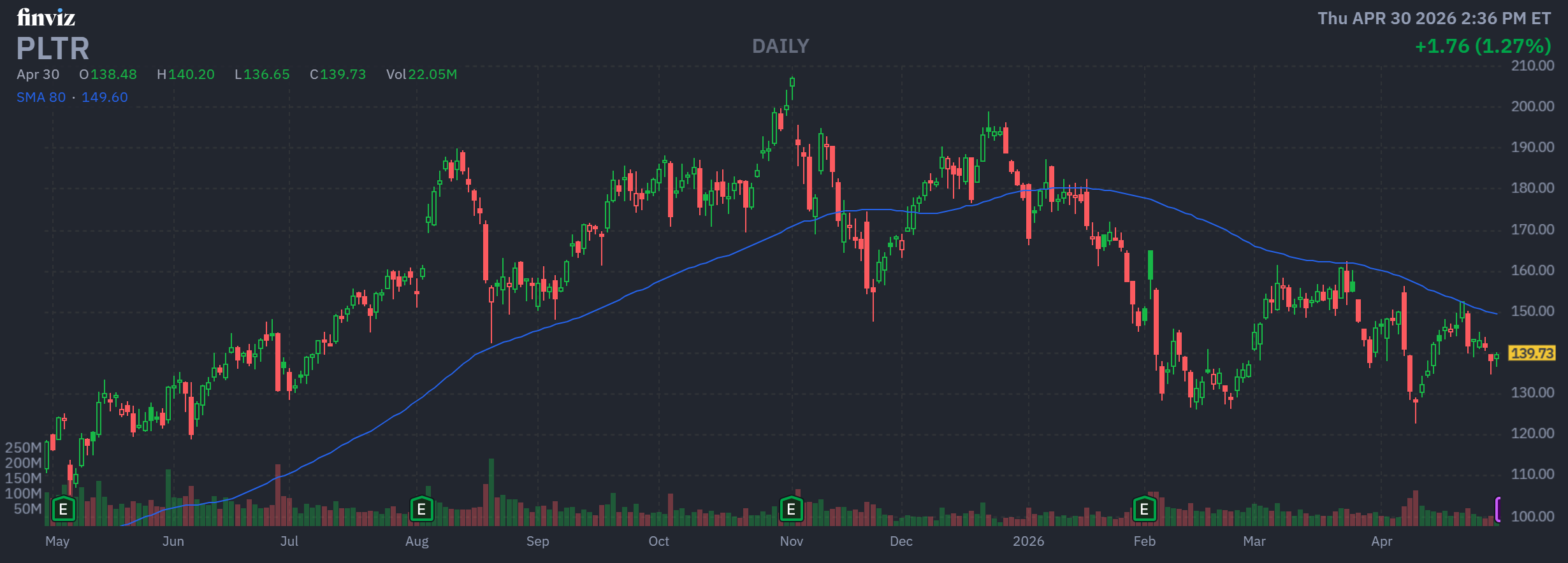This screenshot has height=563, width=1568.
Task: Click the February earnings E marker
Action: [x=1144, y=510]
